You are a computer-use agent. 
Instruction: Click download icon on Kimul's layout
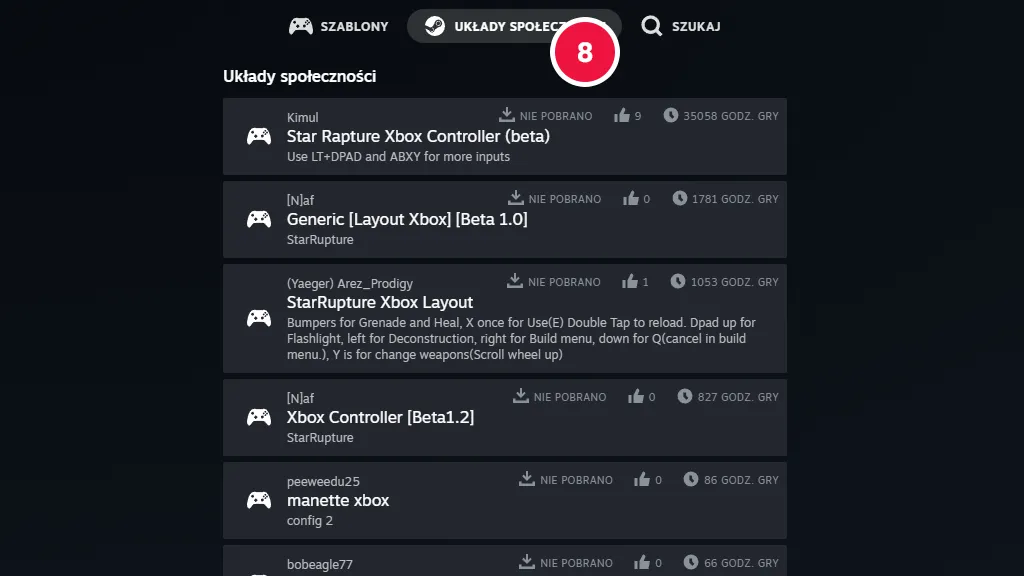507,115
